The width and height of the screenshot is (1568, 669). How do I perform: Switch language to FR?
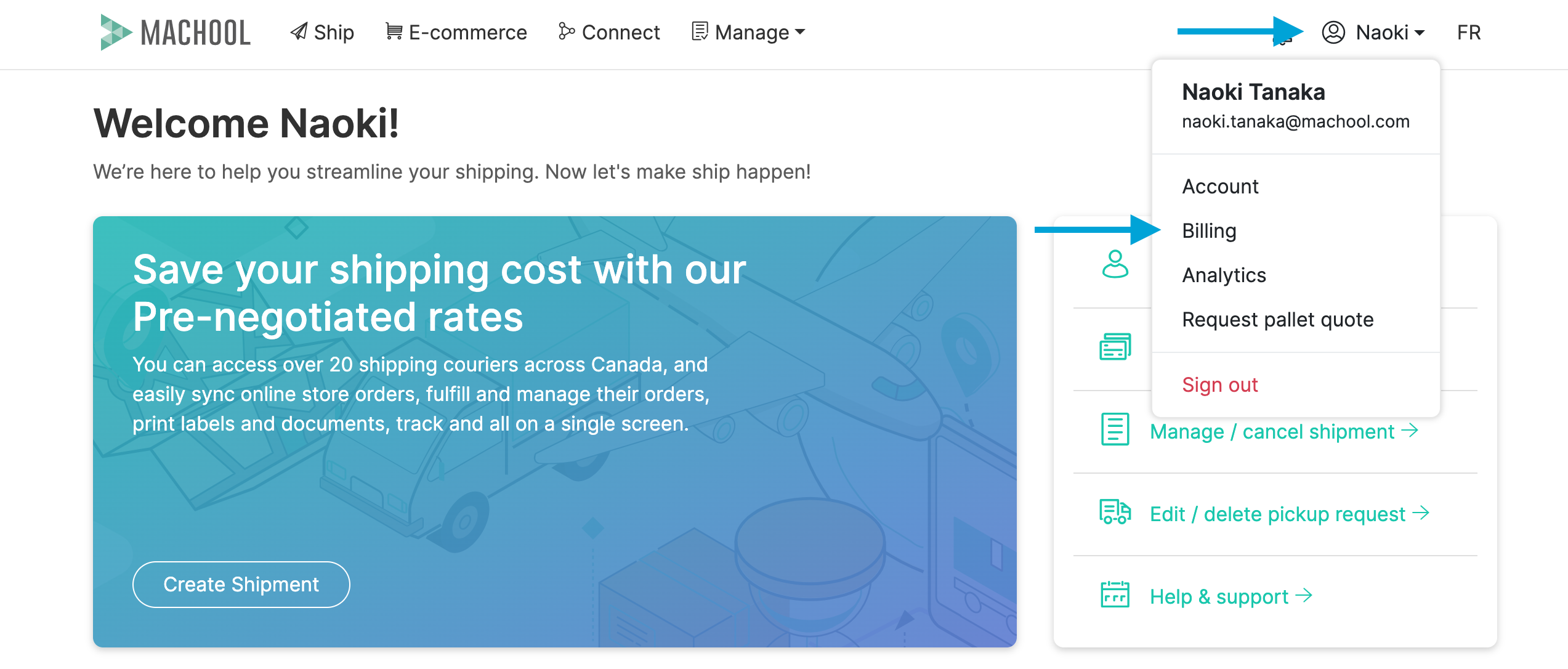1469,32
